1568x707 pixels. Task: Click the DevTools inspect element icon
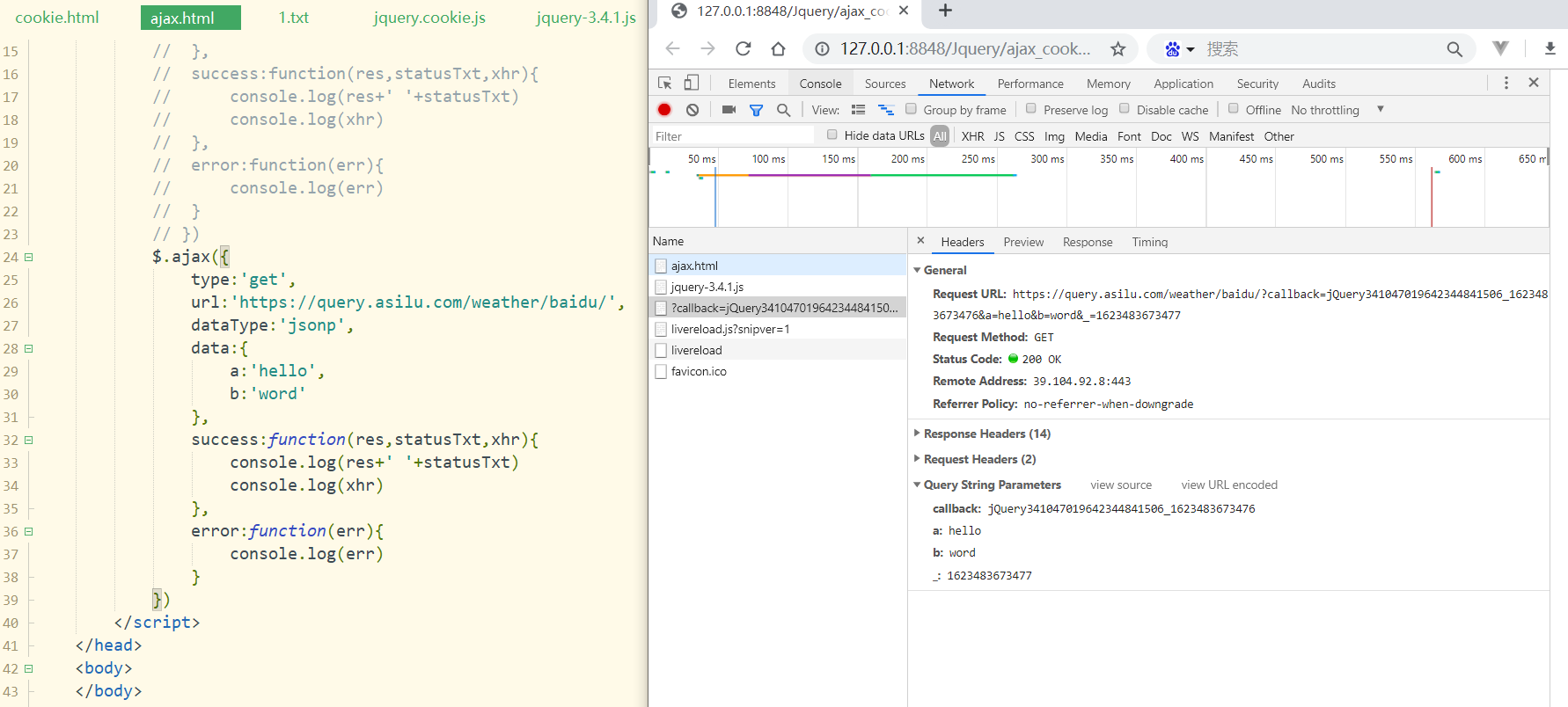[665, 83]
